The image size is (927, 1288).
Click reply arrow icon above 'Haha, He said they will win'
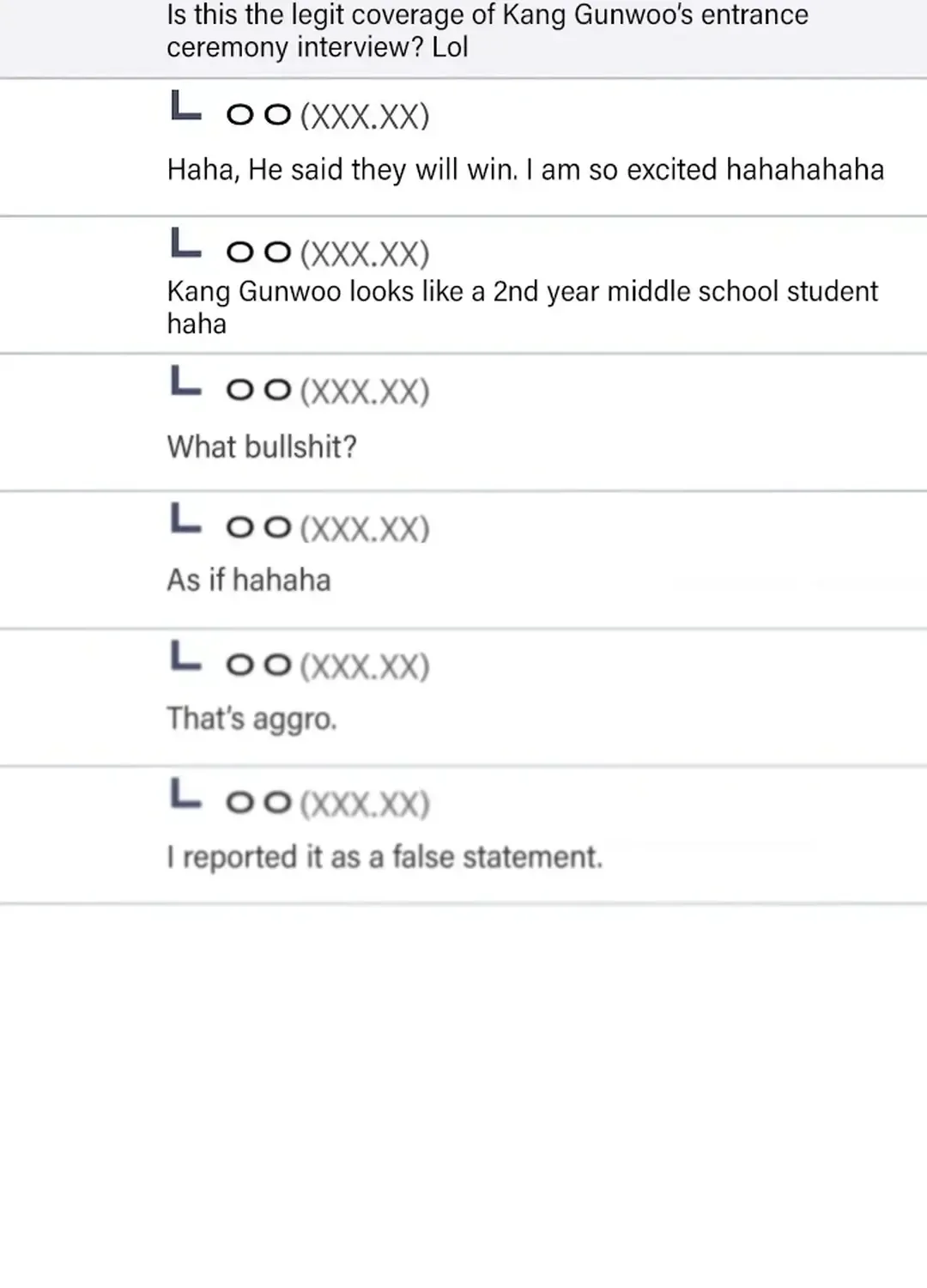(185, 106)
